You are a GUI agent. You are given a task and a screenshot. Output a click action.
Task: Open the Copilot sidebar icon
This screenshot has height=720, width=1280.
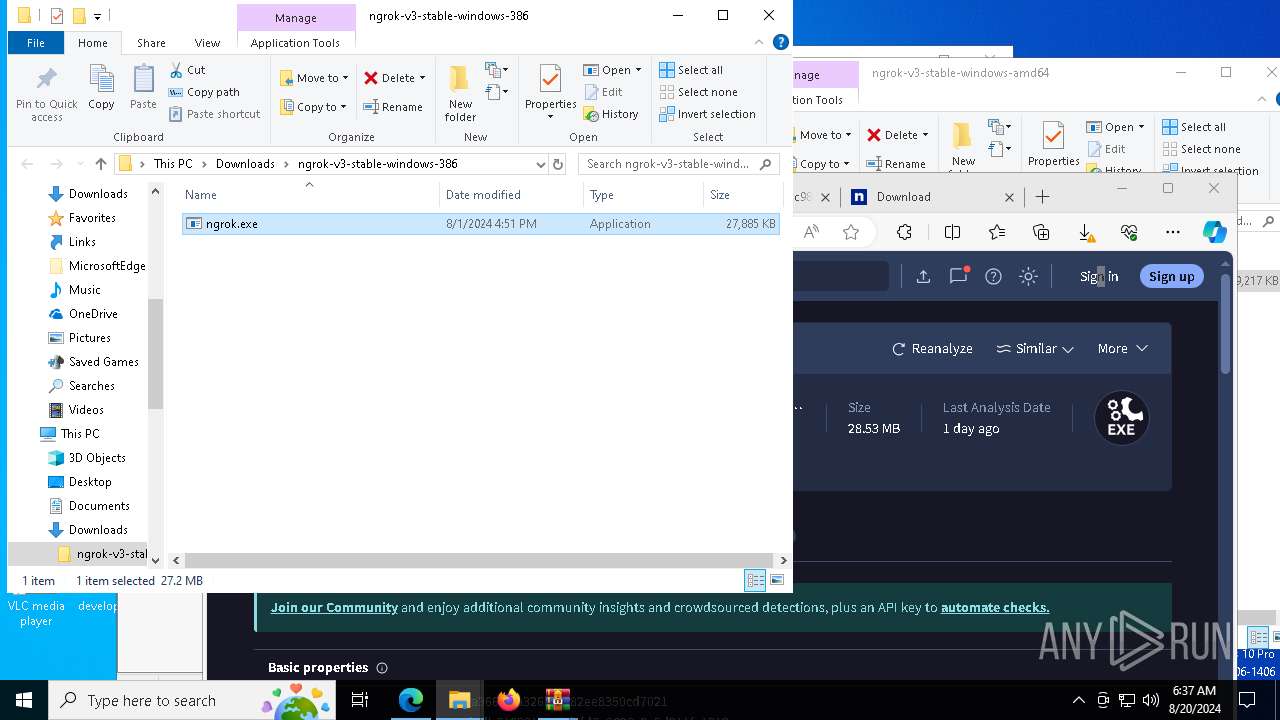click(1215, 232)
